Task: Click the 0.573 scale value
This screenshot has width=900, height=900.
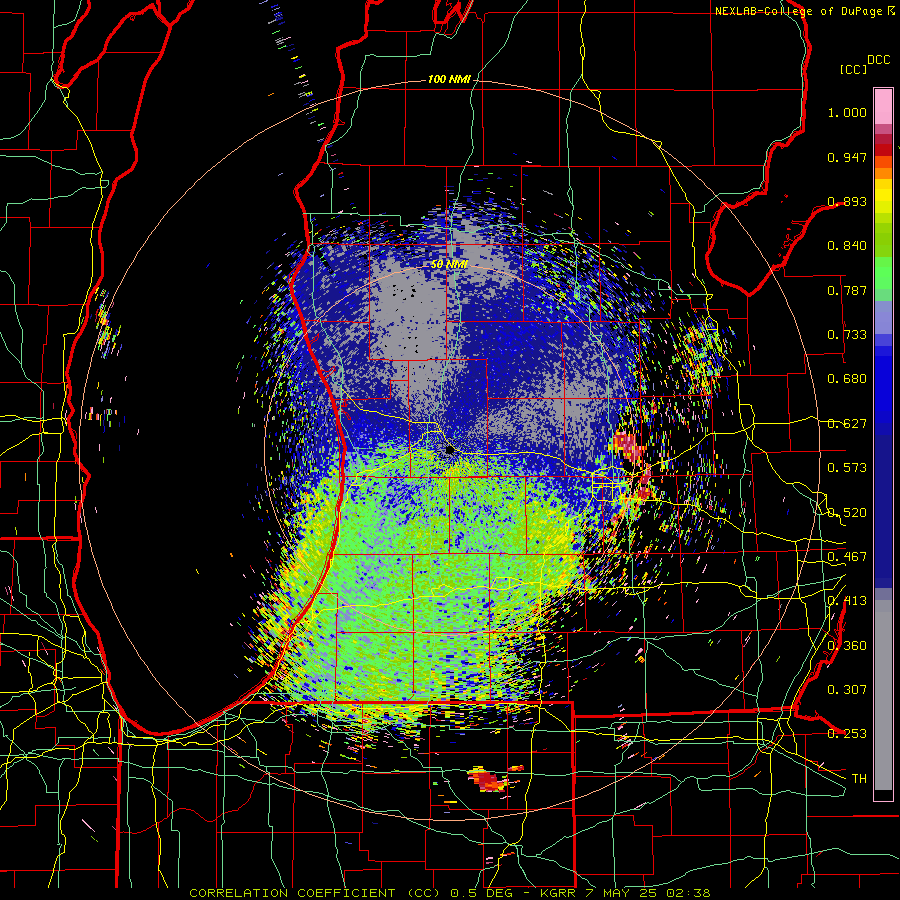Action: click(847, 468)
